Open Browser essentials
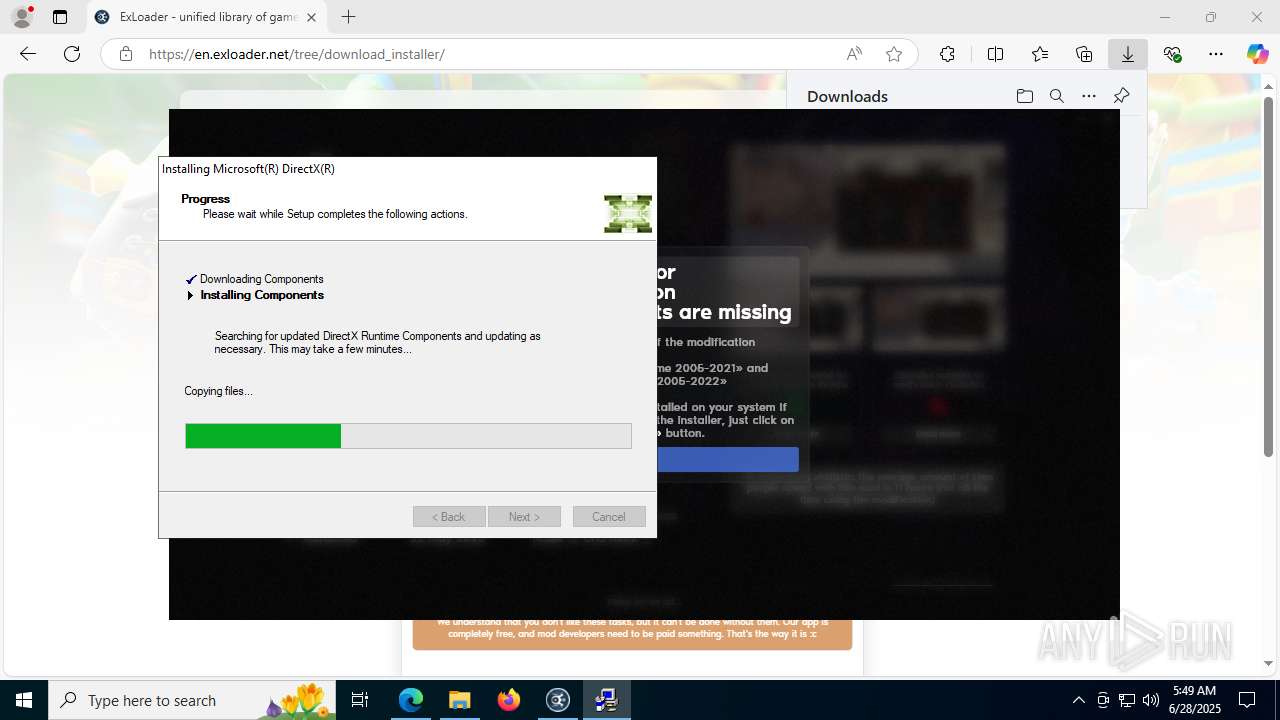 1172,54
